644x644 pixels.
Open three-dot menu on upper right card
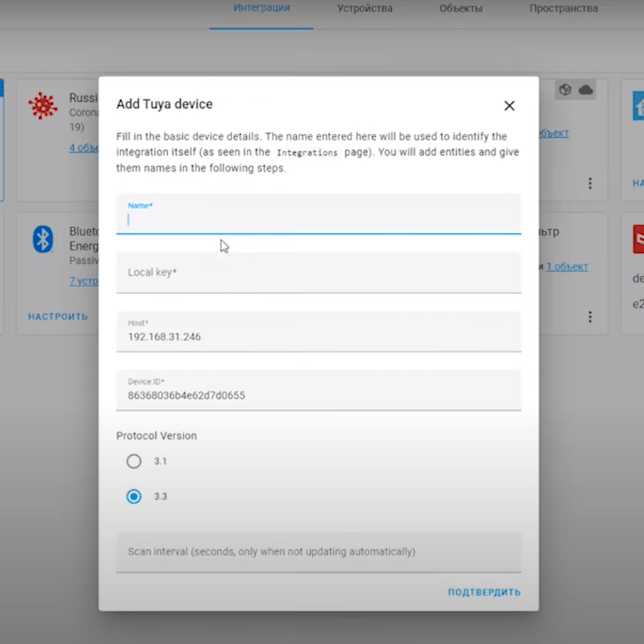coord(590,184)
